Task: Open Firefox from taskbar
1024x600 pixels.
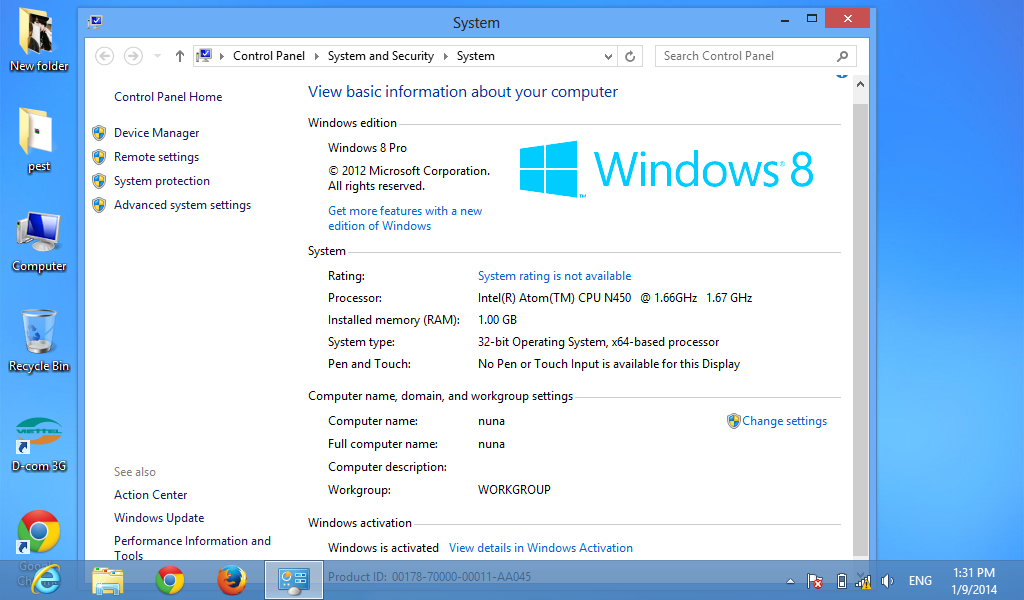Action: coord(232,580)
